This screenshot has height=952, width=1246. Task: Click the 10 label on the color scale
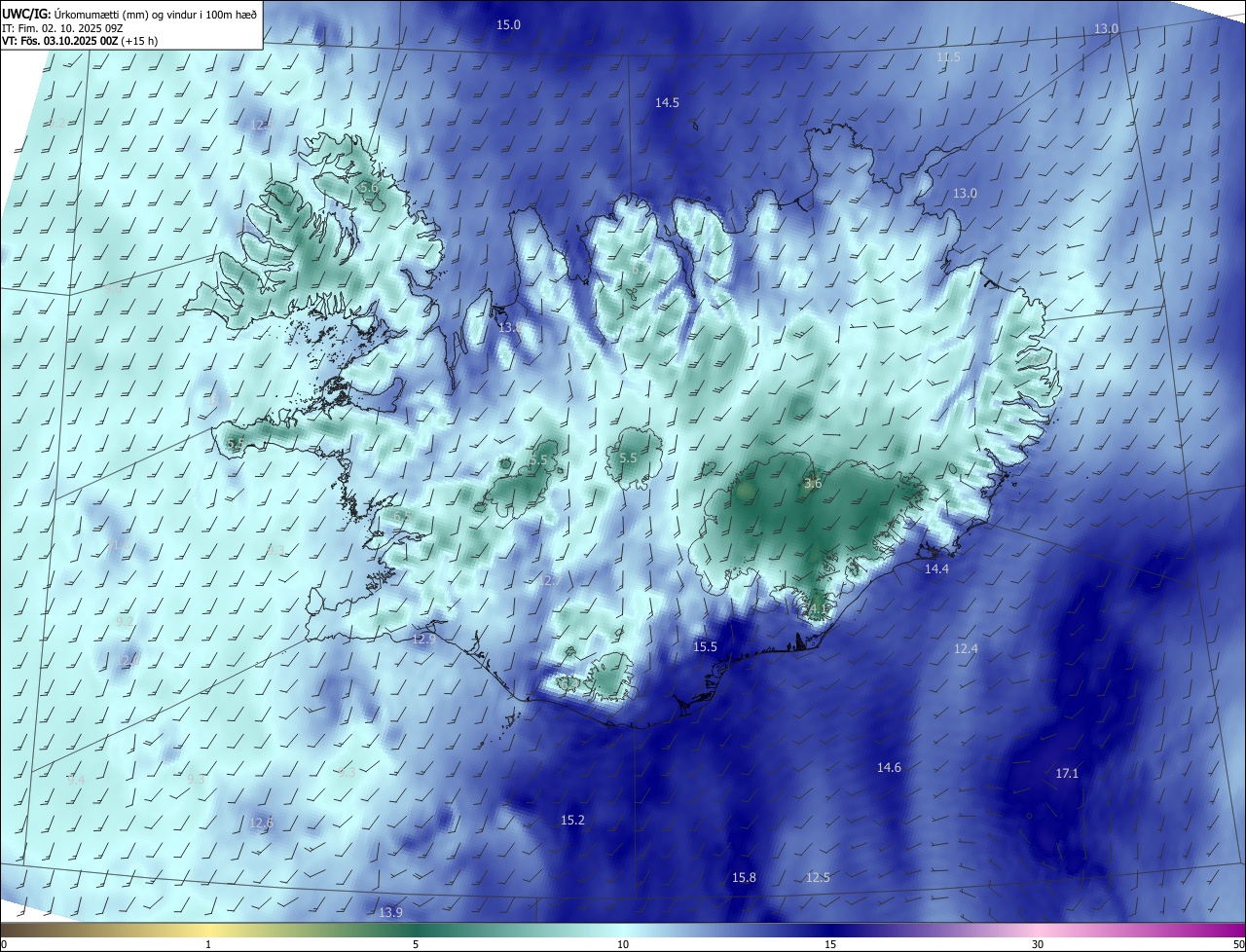coord(623,944)
